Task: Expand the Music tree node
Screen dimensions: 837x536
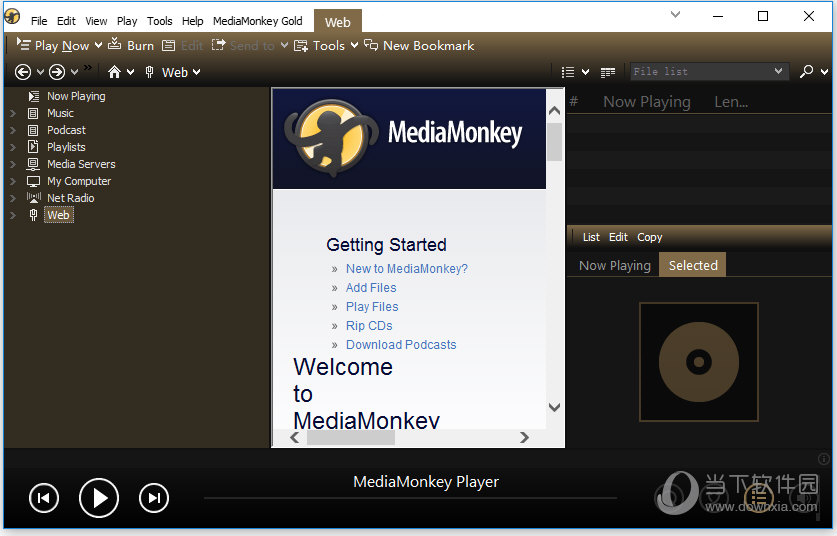Action: 13,113
